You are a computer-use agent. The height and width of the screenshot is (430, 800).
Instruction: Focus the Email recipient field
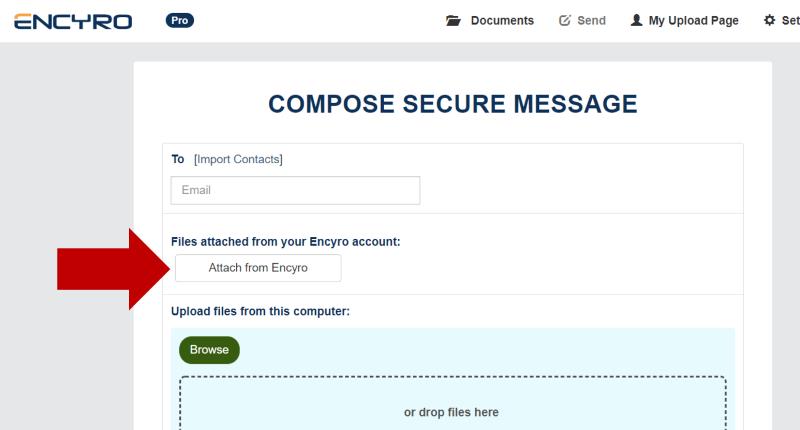[295, 190]
